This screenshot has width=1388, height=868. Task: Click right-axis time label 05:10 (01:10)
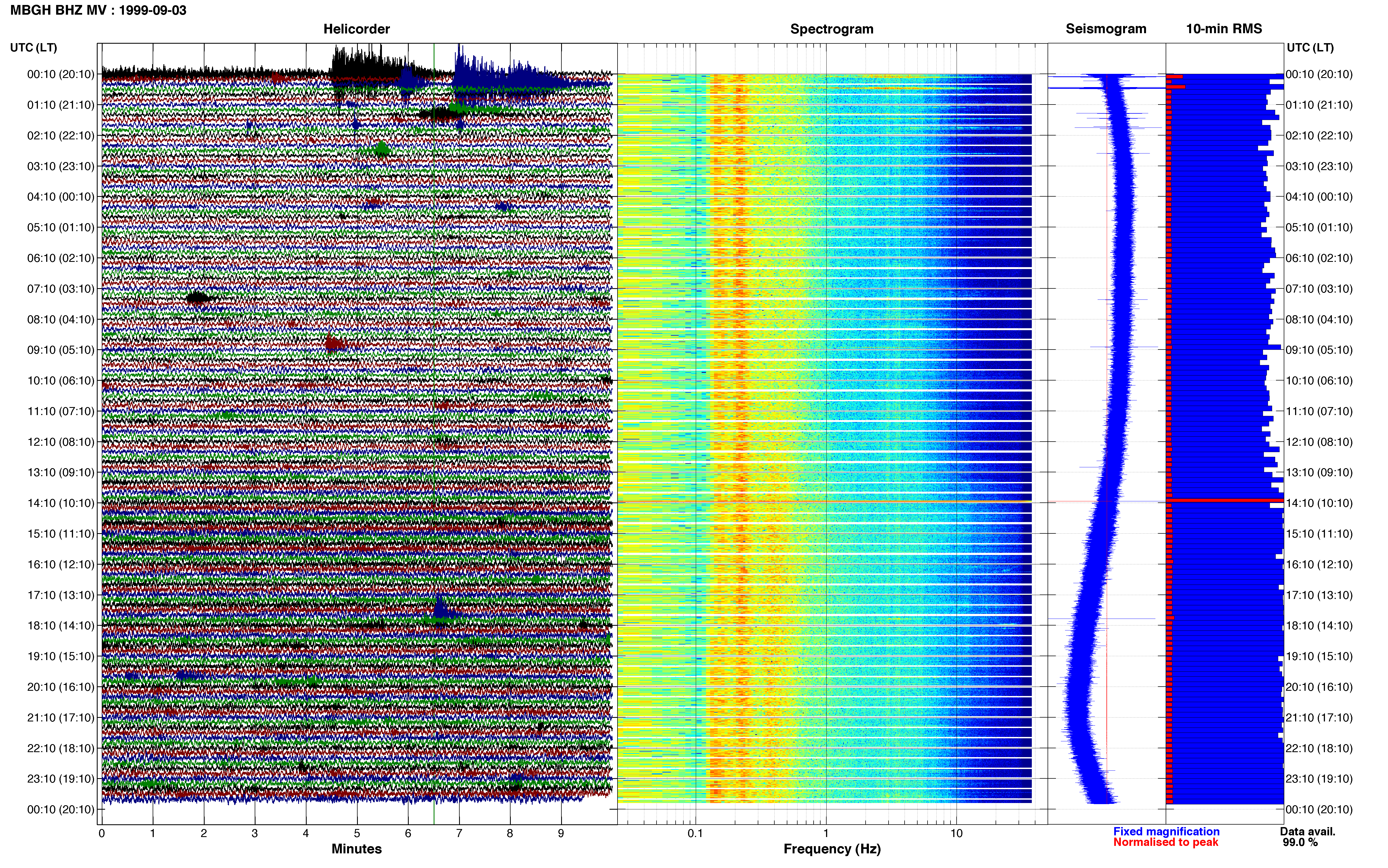1319,227
